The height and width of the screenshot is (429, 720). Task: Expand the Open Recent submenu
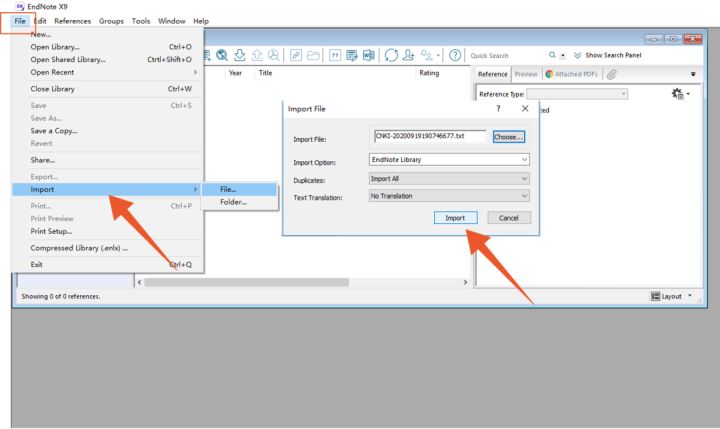pos(195,72)
